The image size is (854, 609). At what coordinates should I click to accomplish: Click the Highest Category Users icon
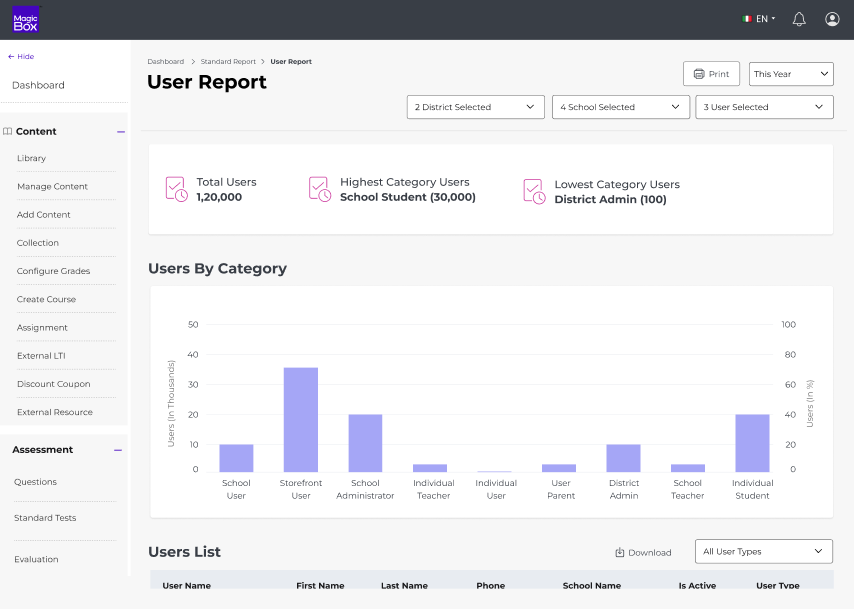pos(320,189)
